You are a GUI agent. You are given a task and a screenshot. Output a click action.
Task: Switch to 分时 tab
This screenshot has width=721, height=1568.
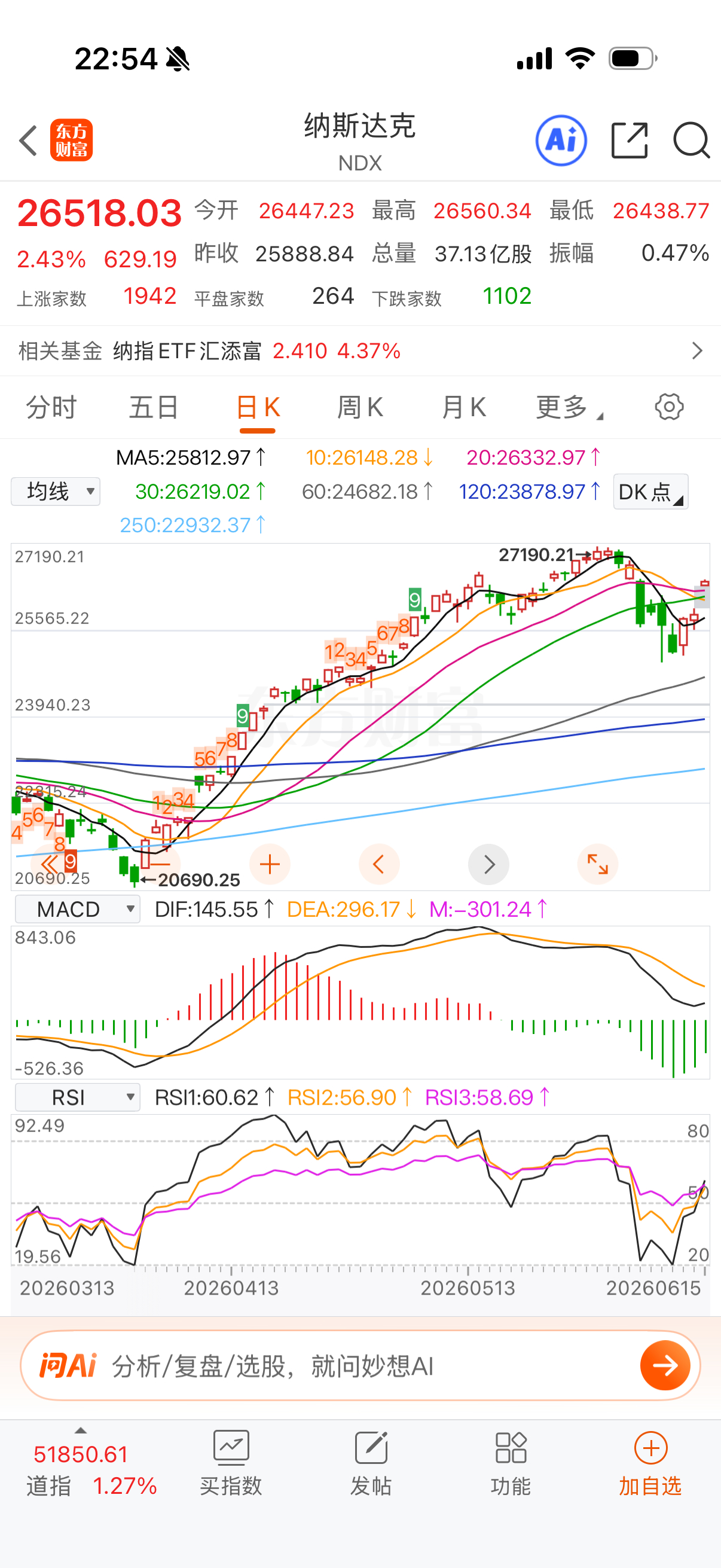51,407
